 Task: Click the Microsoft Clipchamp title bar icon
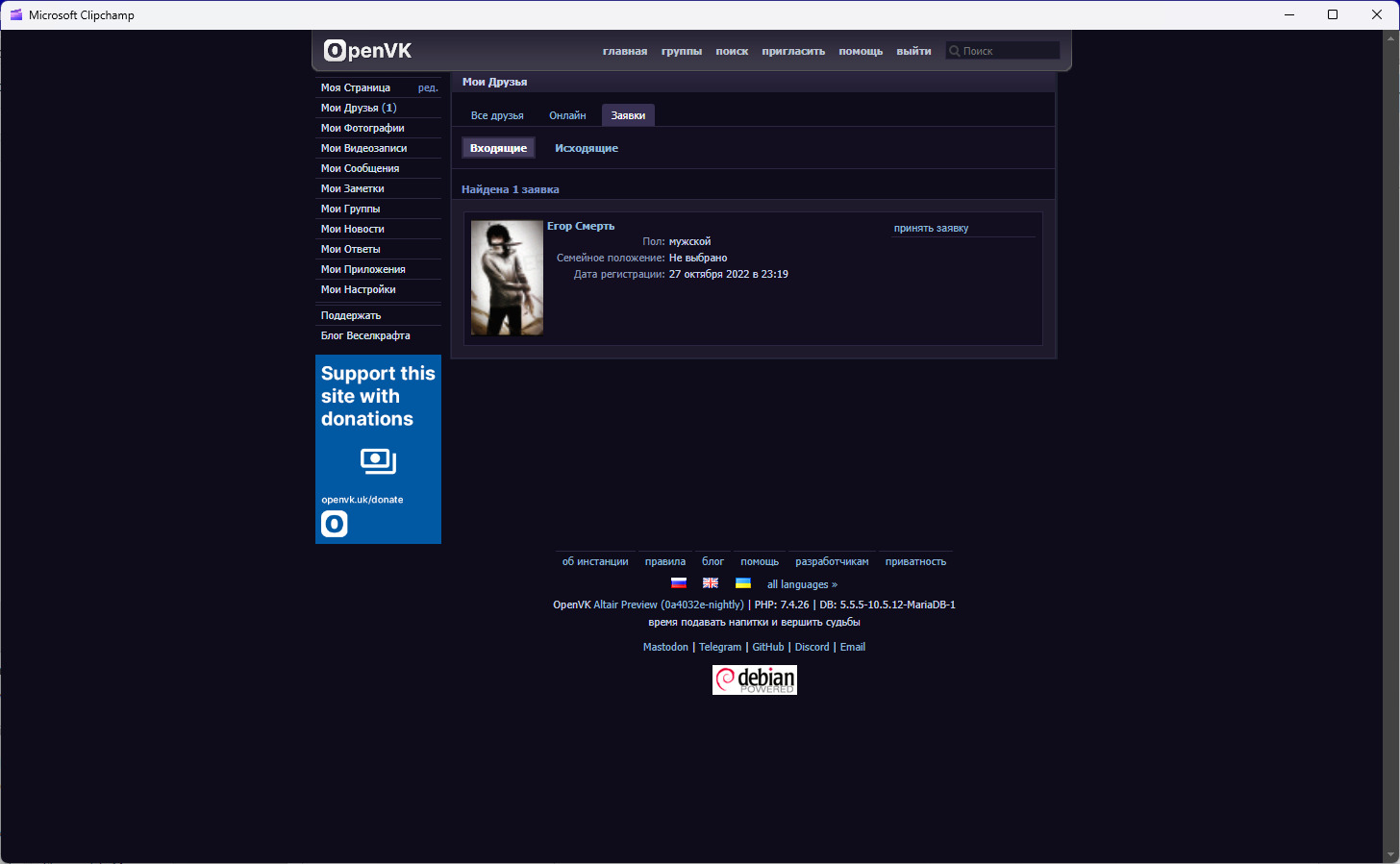tap(15, 14)
